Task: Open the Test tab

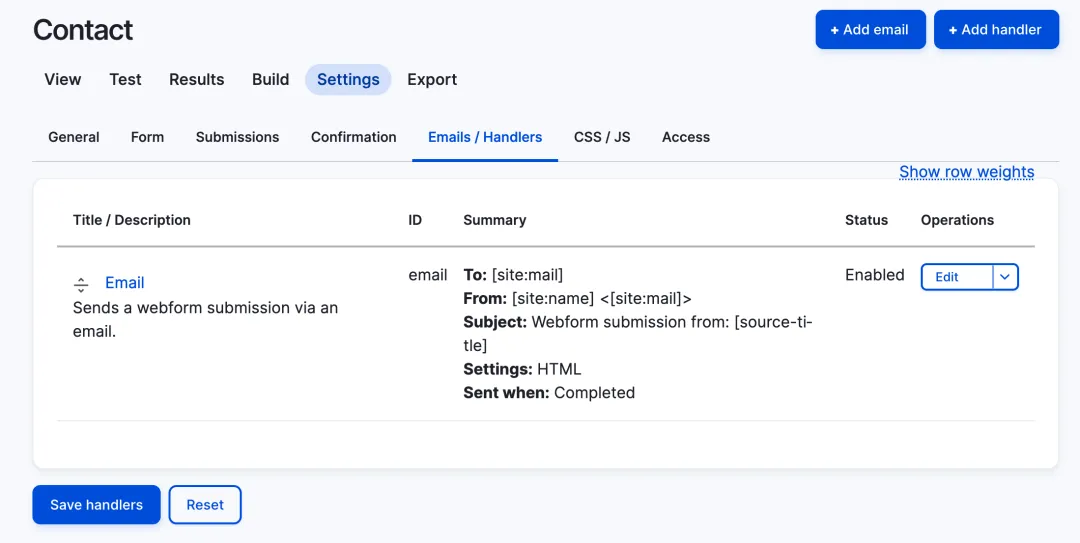Action: click(125, 79)
